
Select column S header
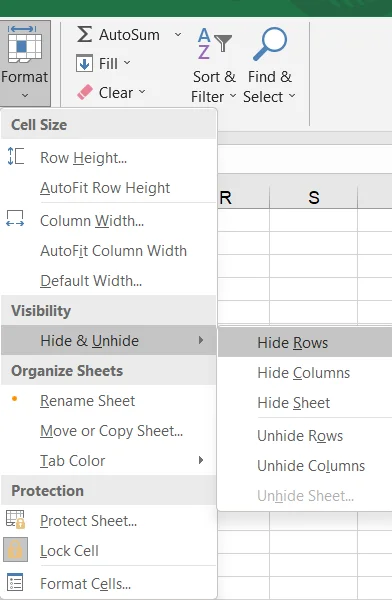click(x=314, y=197)
